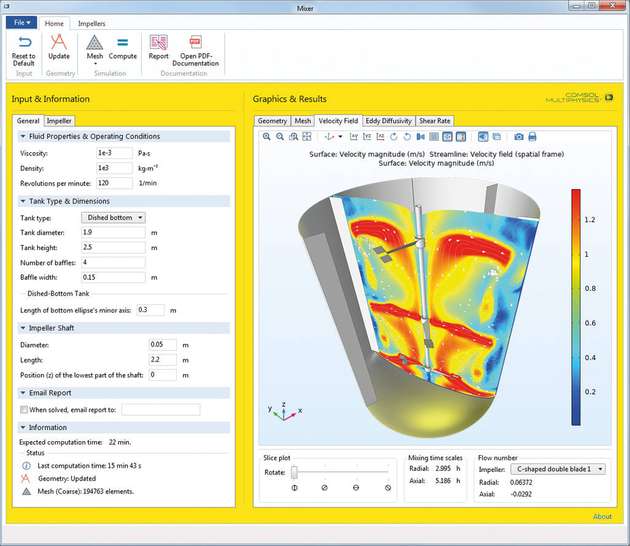Open the default view dropdown arrow
630x546 pixels.
pos(340,137)
